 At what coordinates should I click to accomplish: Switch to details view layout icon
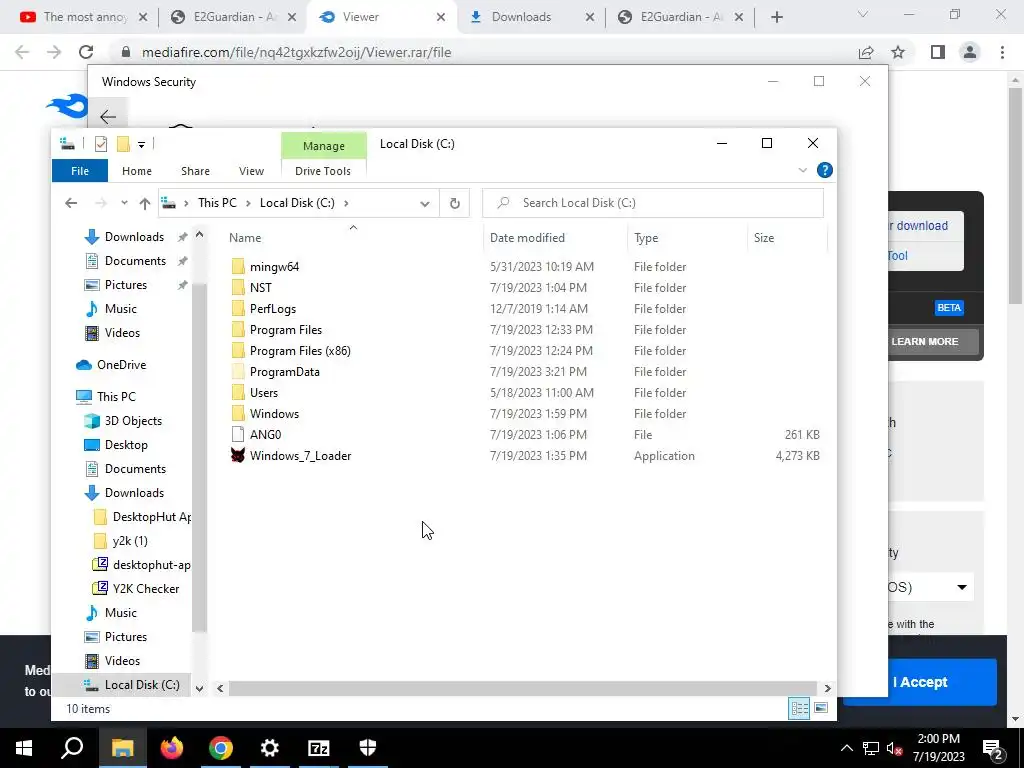[x=799, y=709]
